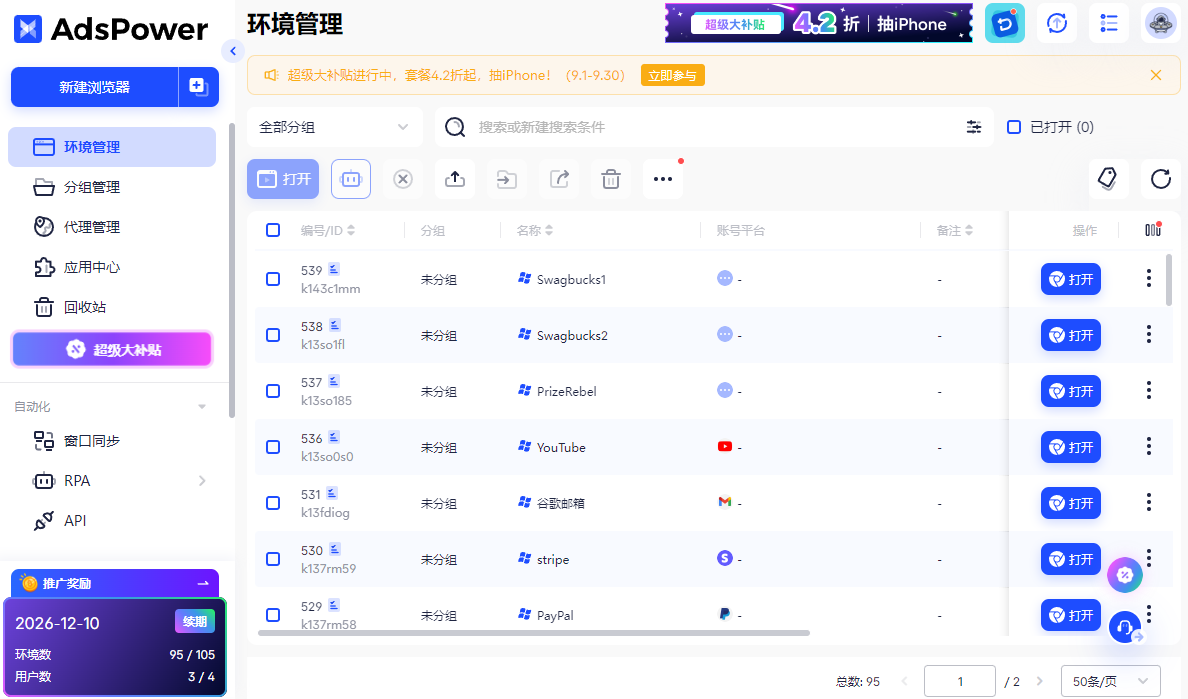Screen dimensions: 1188x699
Task: Click the share profile toolbar icon
Action: [x=559, y=179]
